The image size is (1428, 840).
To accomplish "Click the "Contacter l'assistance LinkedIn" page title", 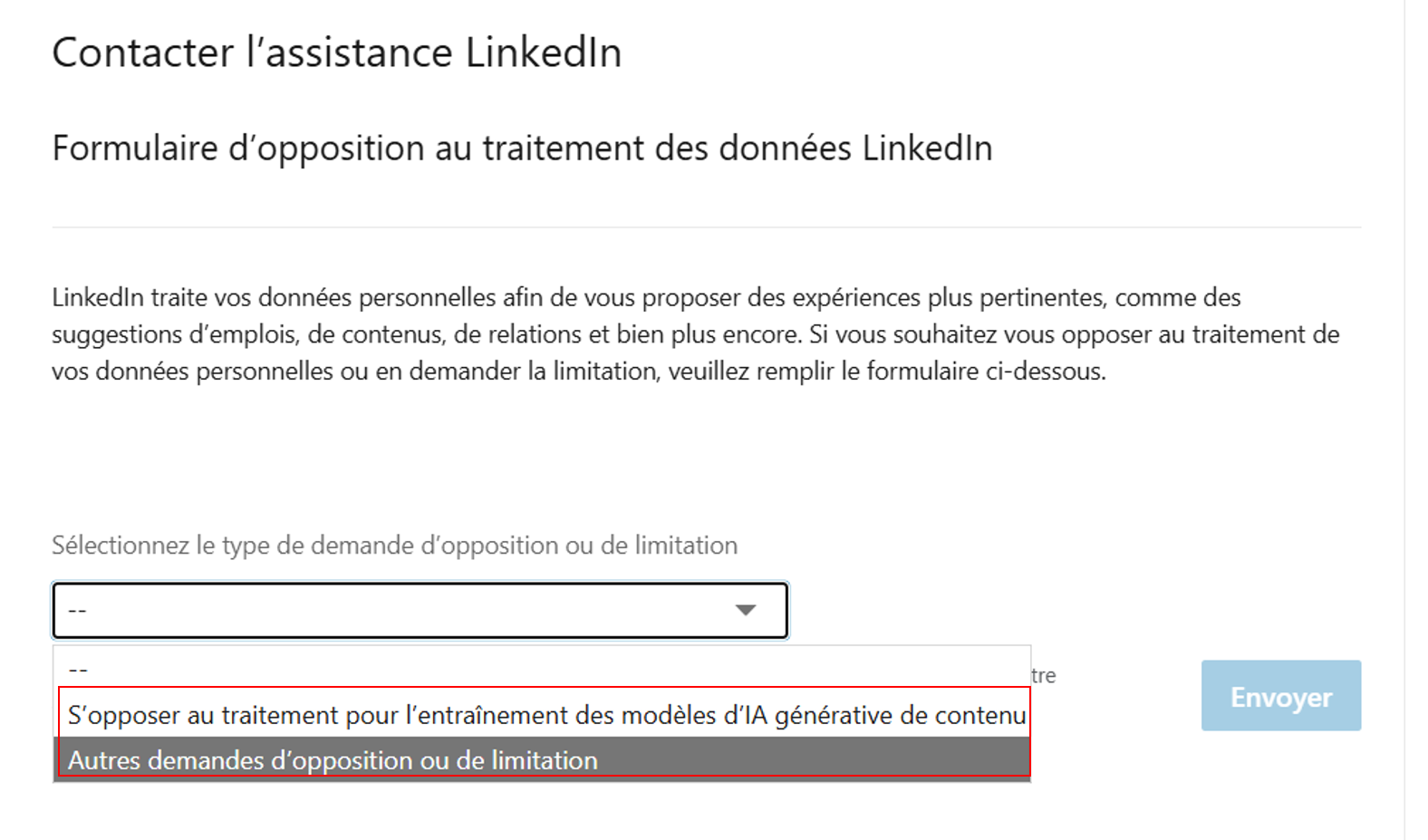I will click(x=336, y=53).
